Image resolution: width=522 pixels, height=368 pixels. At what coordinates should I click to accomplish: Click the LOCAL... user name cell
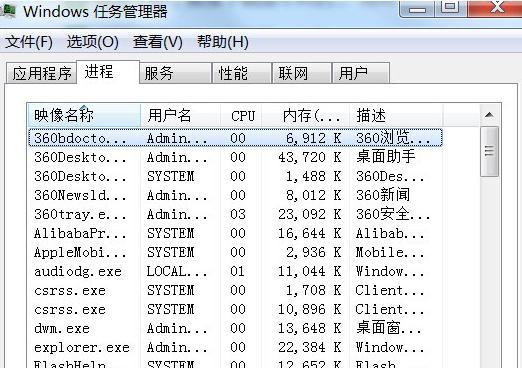pyautogui.click(x=177, y=271)
